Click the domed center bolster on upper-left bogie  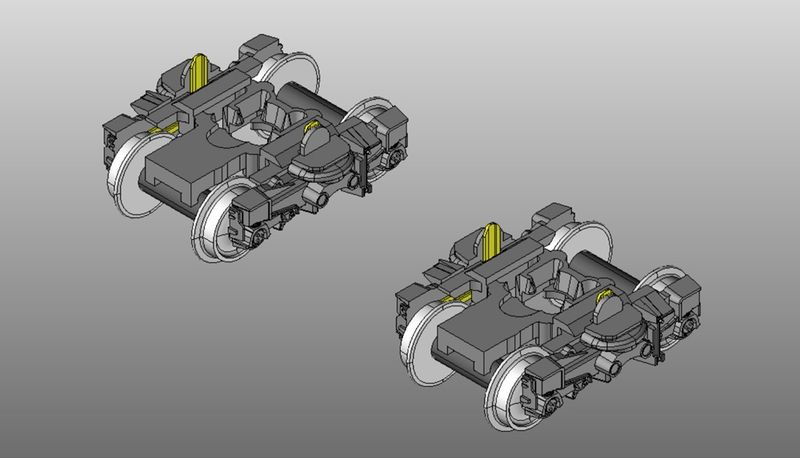tap(318, 152)
